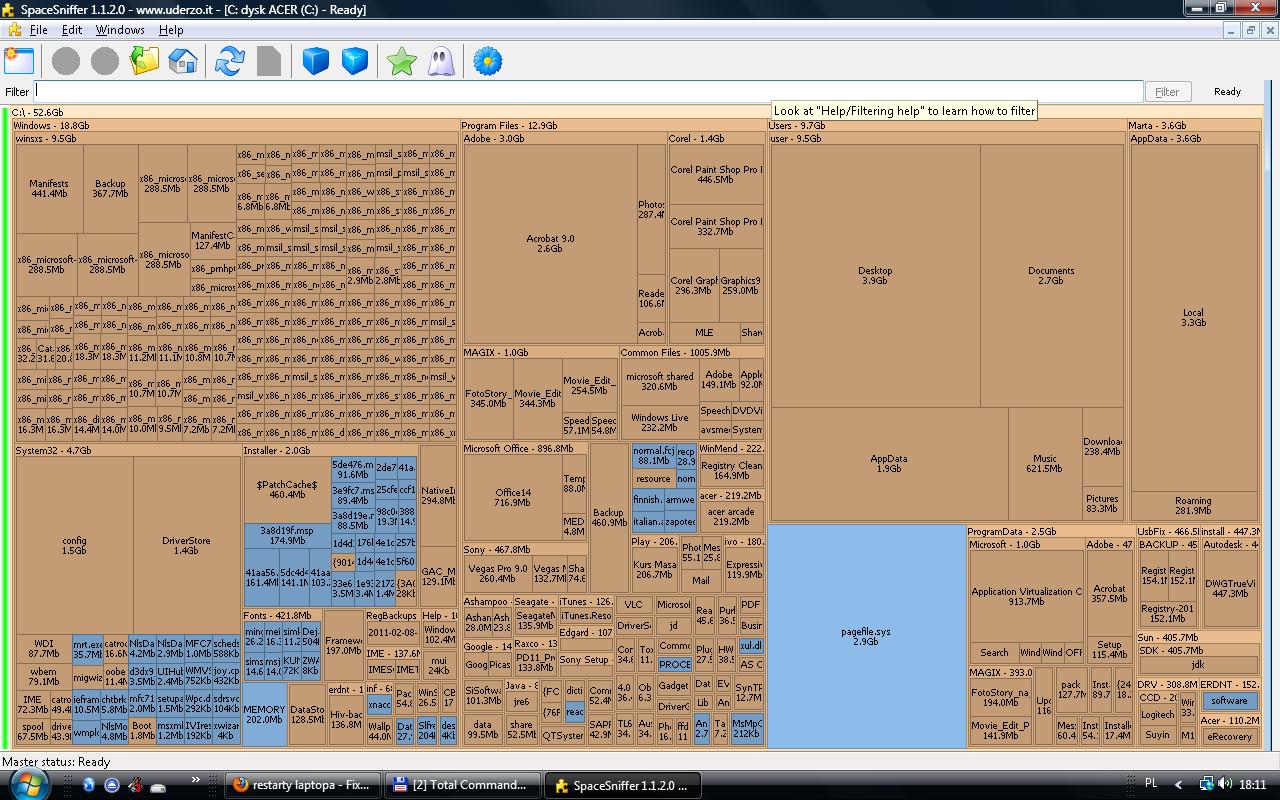Switch to restarty laptopa Firefox taskbar button
The height and width of the screenshot is (800, 1280).
[301, 785]
